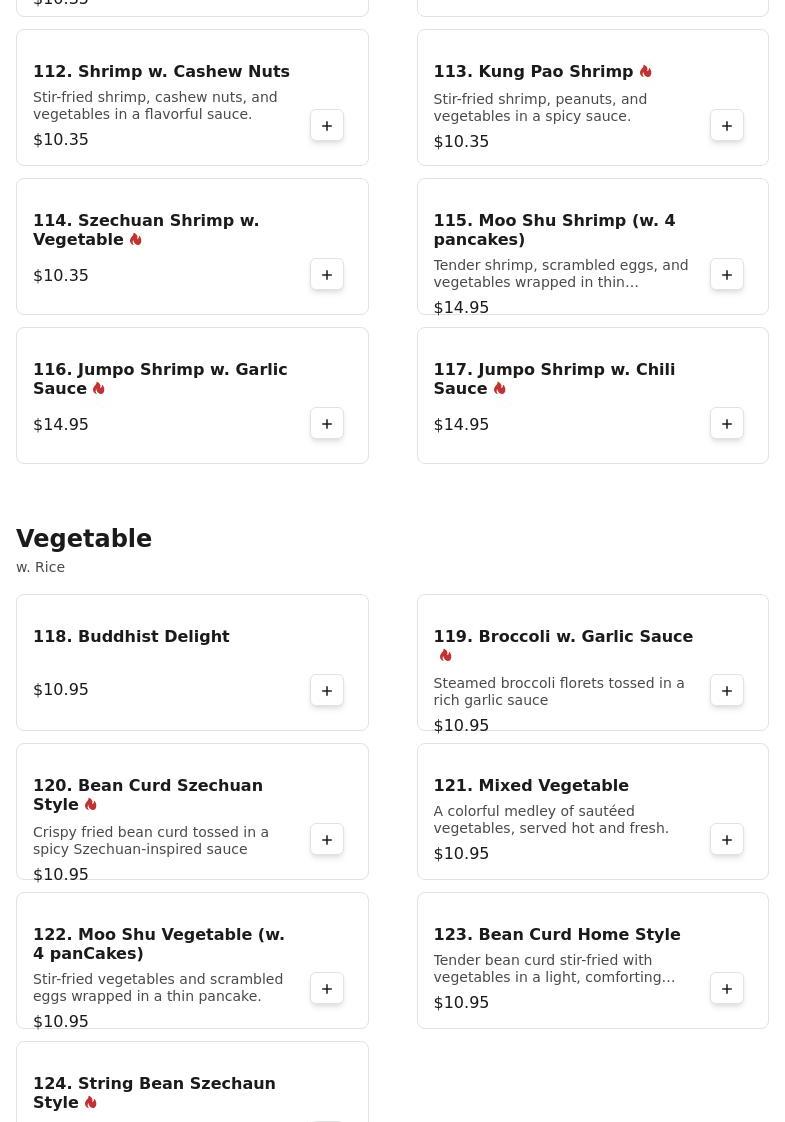Open 118. Buddhist Delight item details

coord(131,637)
